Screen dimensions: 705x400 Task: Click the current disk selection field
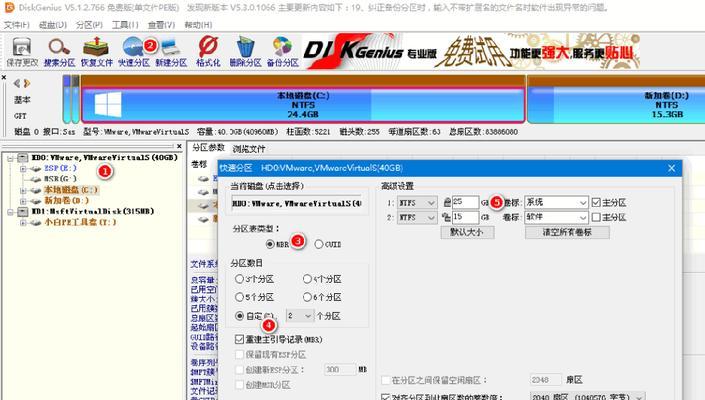pyautogui.click(x=296, y=203)
